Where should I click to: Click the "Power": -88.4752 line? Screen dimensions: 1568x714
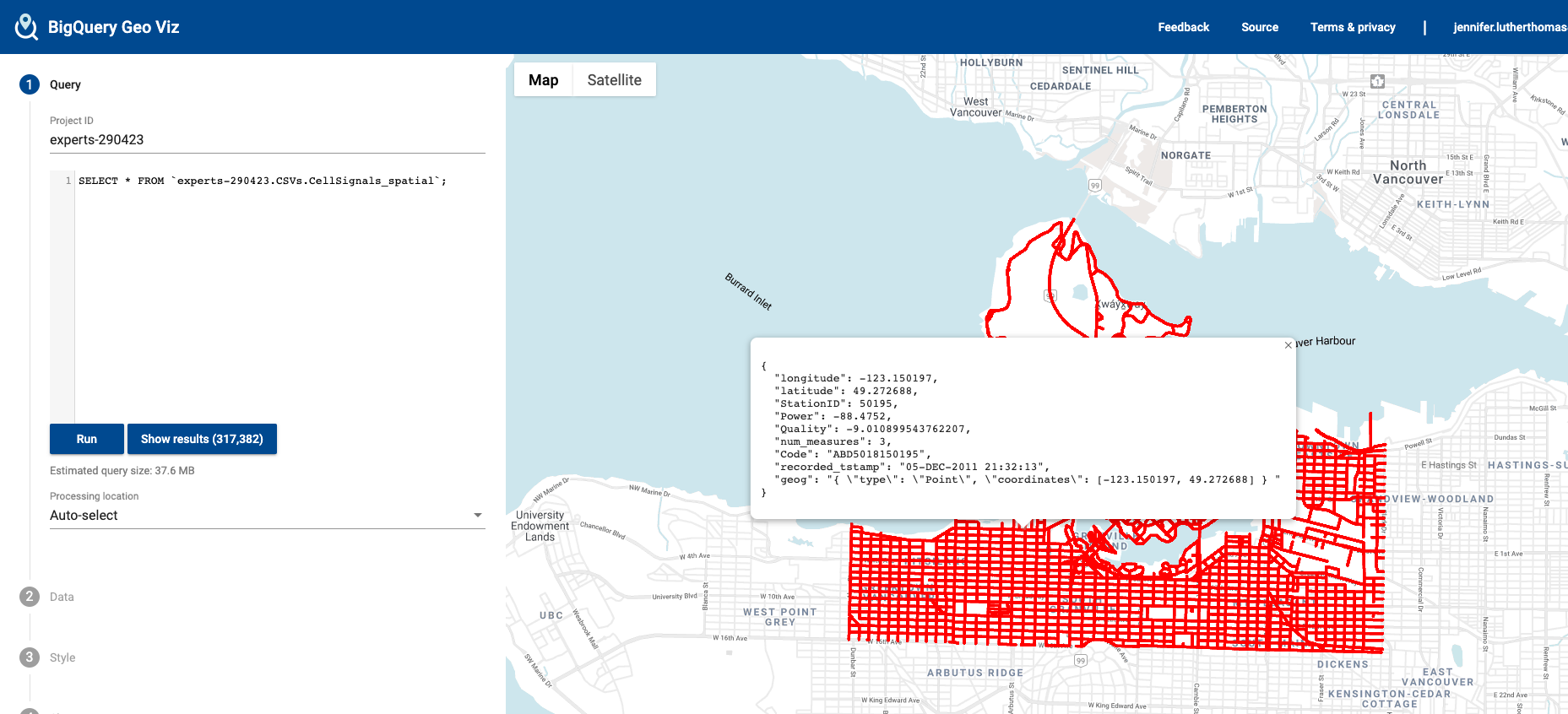point(833,416)
